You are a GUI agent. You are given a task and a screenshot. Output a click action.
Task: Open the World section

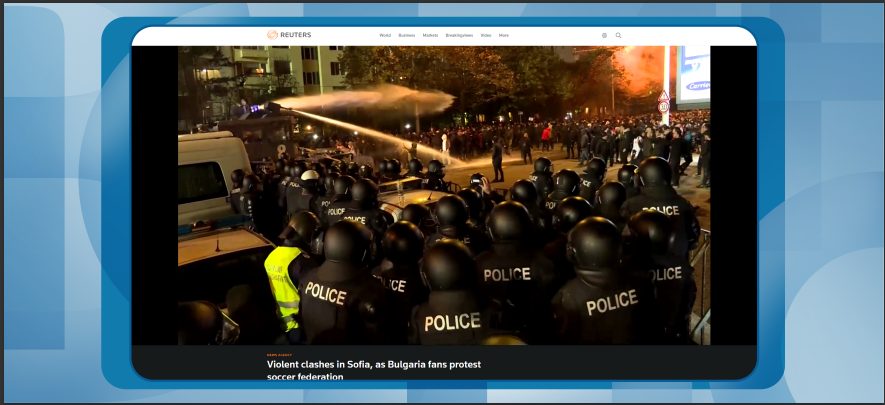tap(385, 36)
